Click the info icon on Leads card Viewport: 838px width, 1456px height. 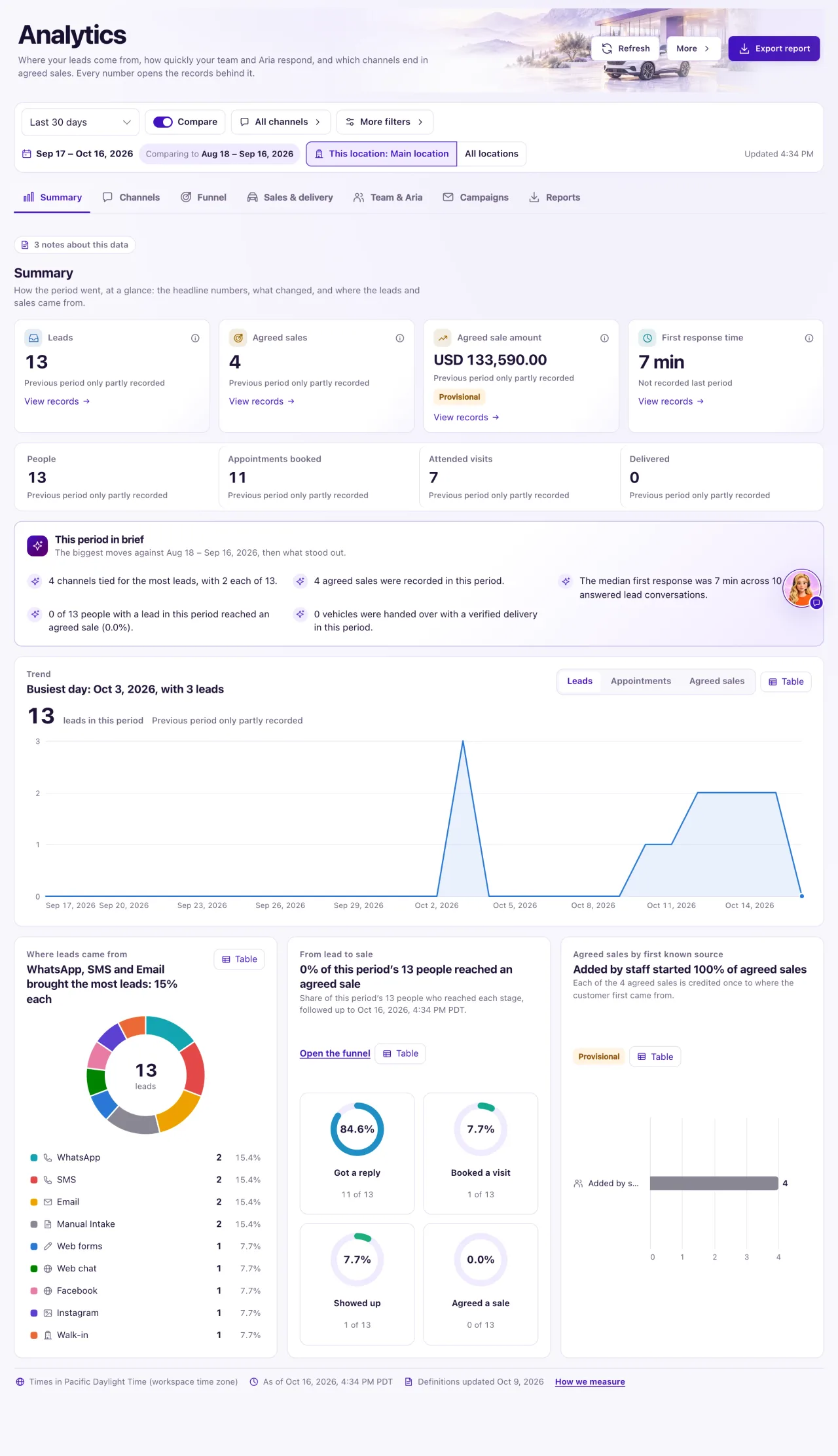195,338
